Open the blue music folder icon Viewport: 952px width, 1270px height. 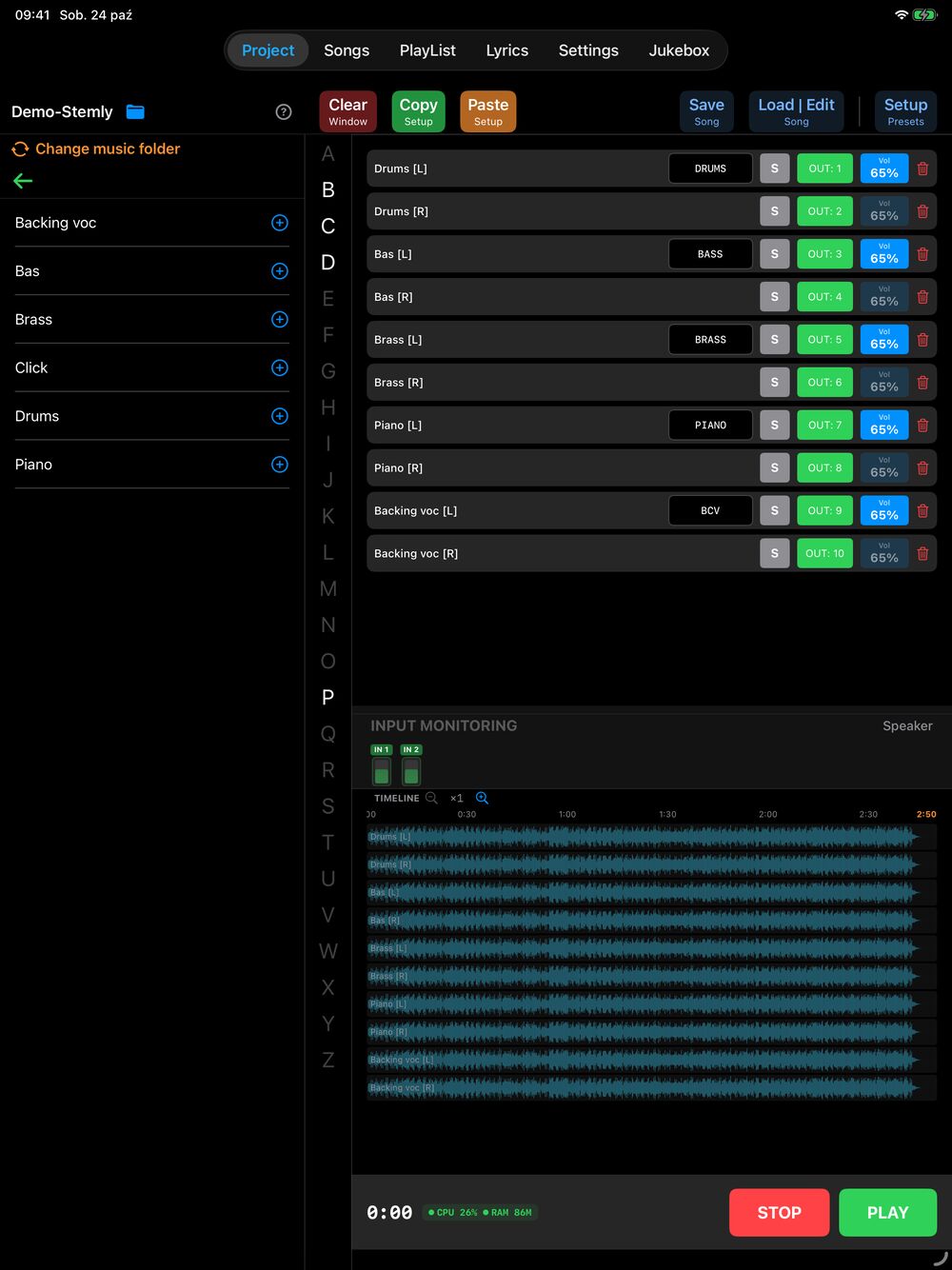coord(135,111)
